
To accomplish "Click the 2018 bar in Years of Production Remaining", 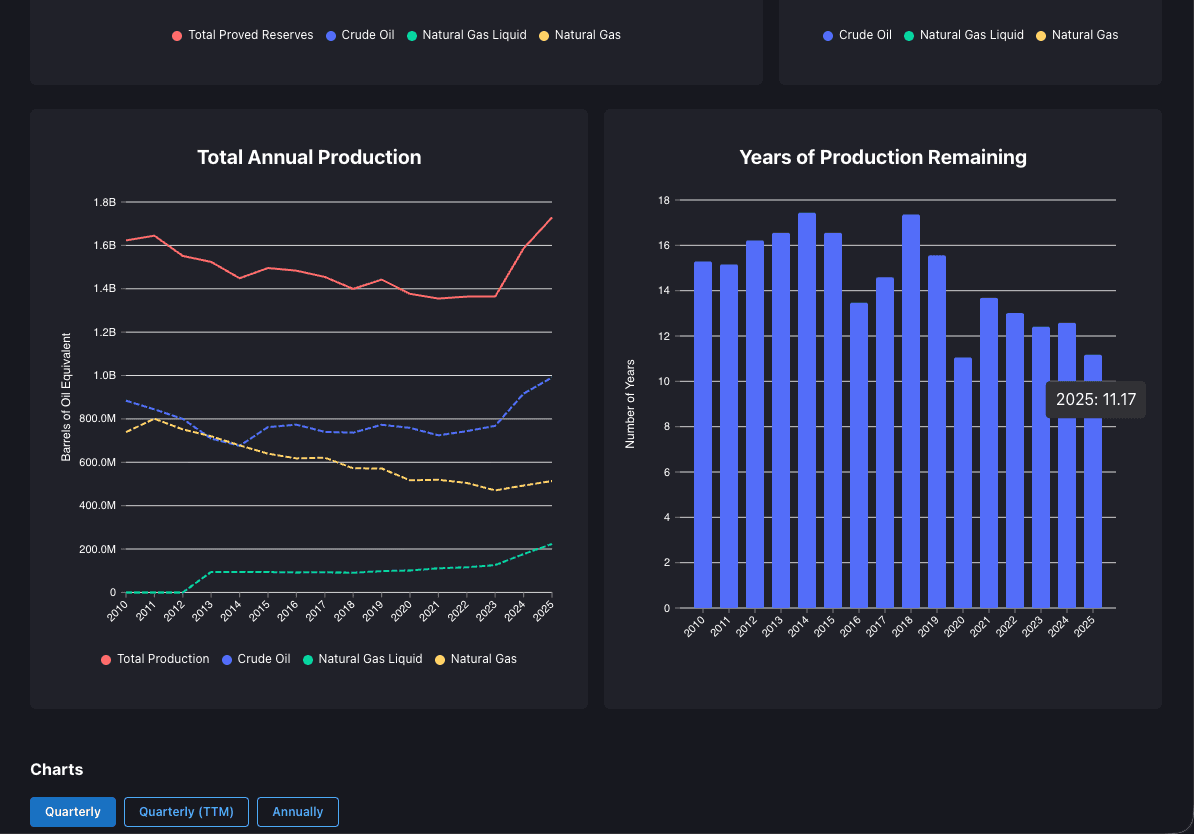I will [x=911, y=411].
